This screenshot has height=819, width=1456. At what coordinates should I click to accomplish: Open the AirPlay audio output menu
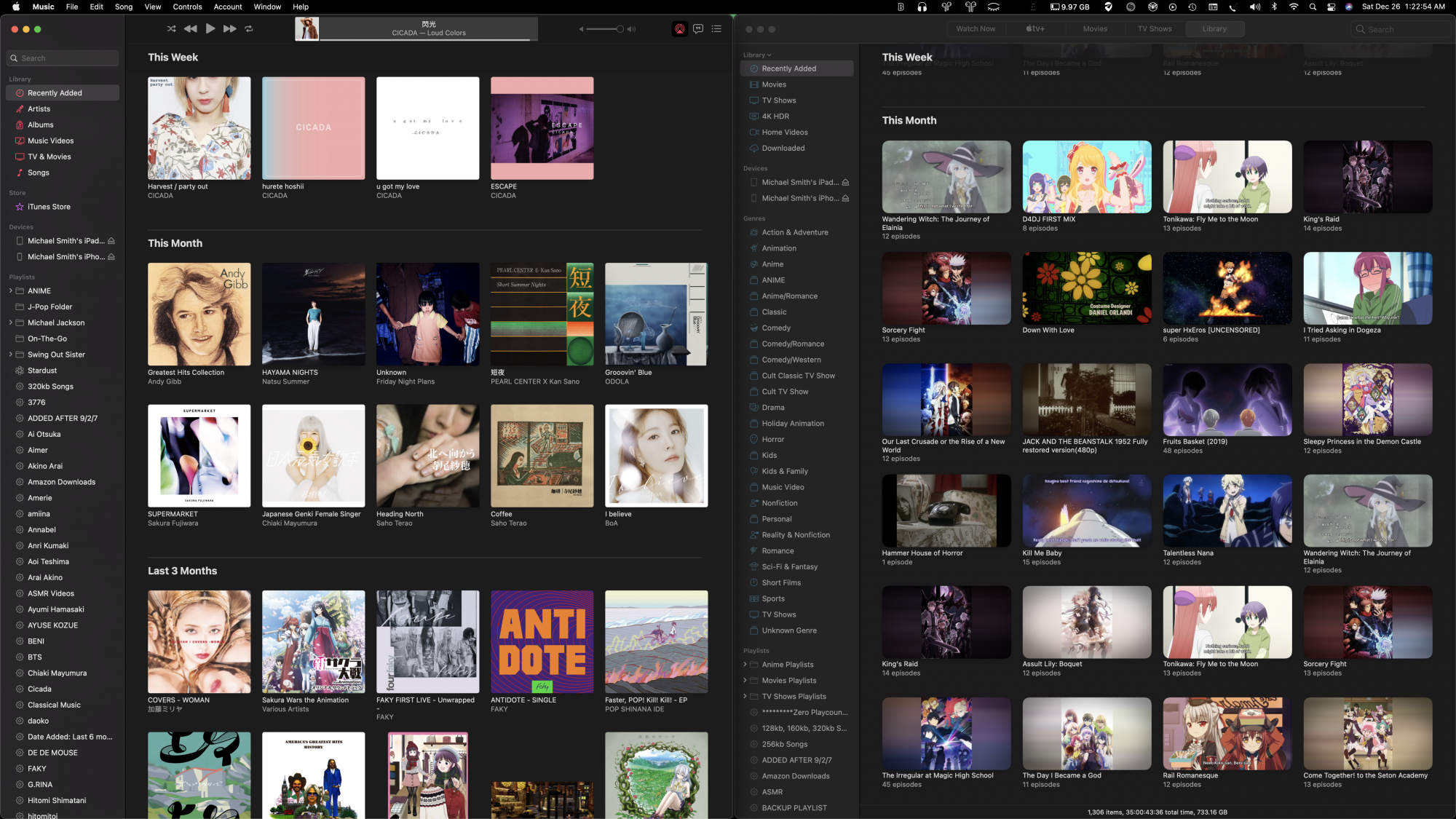tap(679, 29)
